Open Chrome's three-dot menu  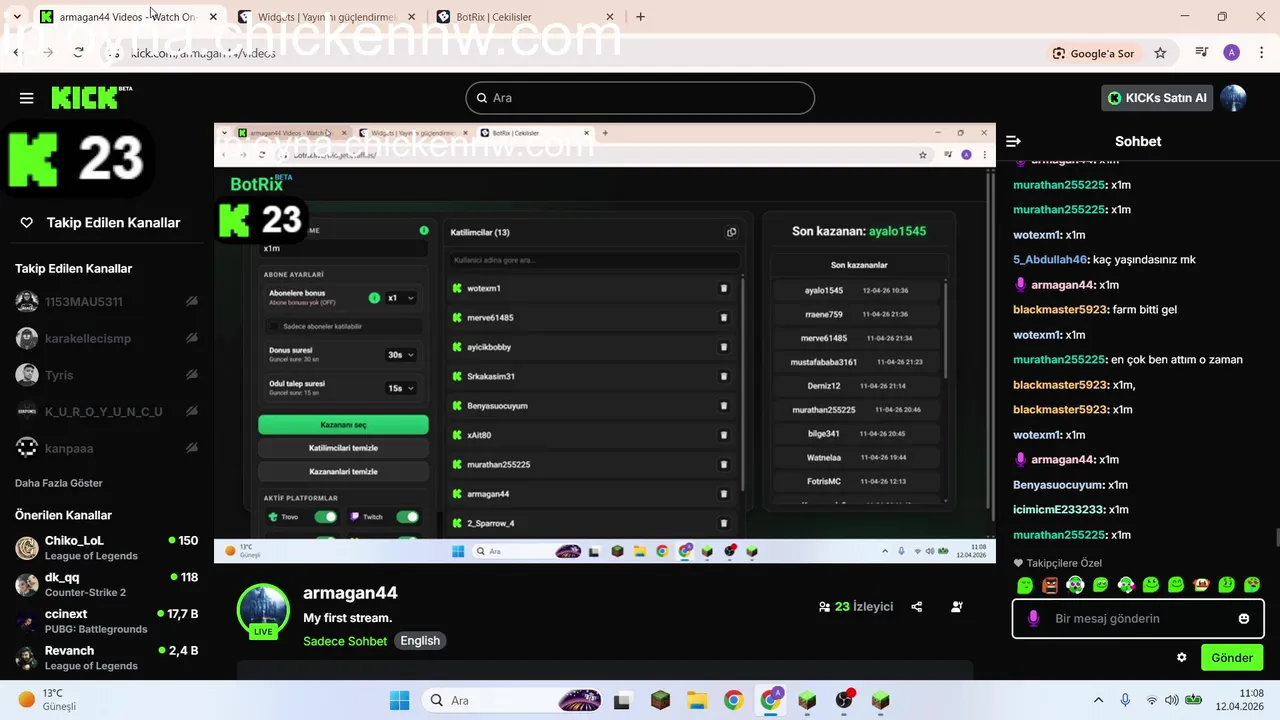pyautogui.click(x=1262, y=53)
